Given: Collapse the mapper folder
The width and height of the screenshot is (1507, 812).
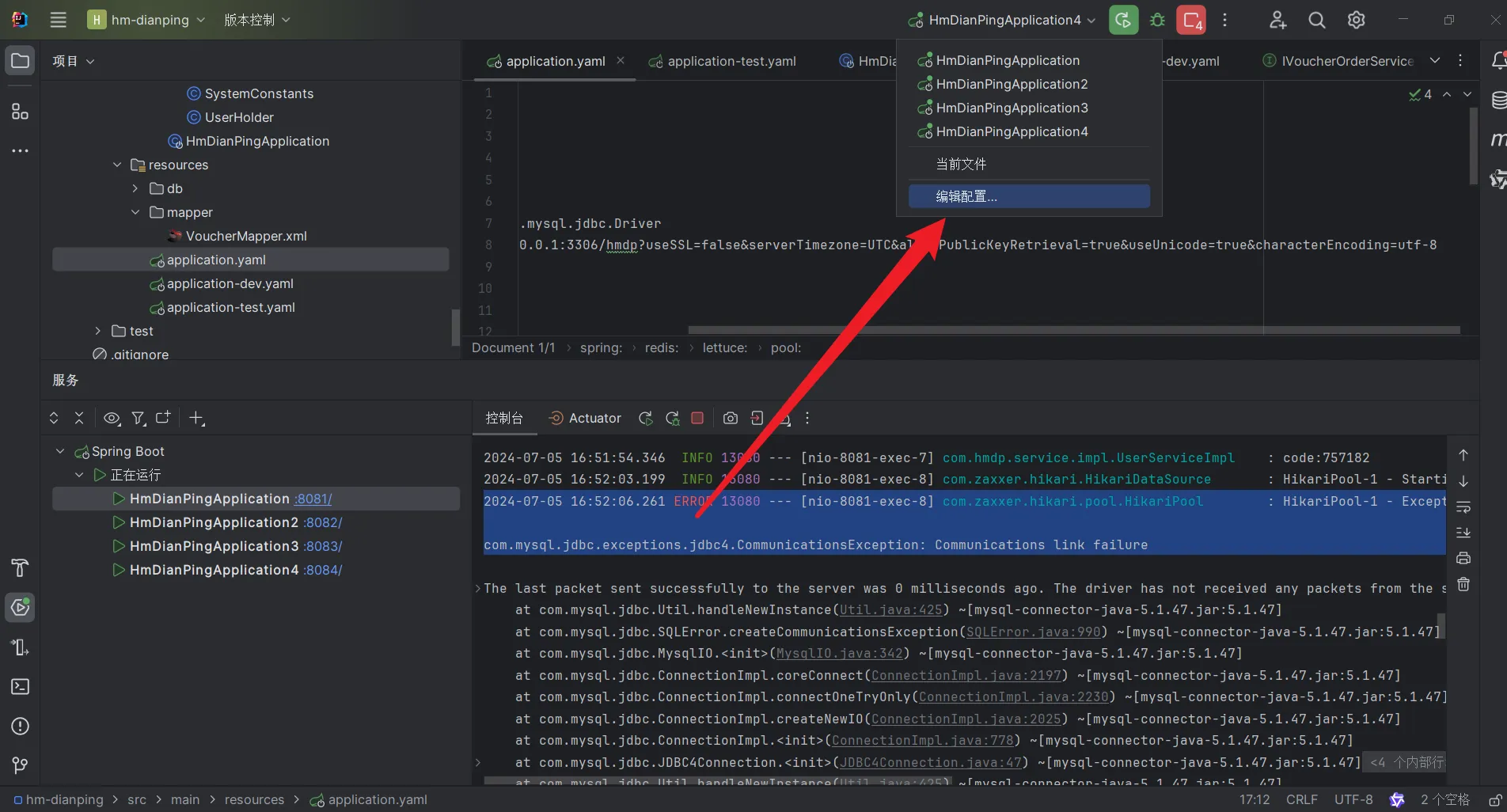Looking at the screenshot, I should click(135, 212).
